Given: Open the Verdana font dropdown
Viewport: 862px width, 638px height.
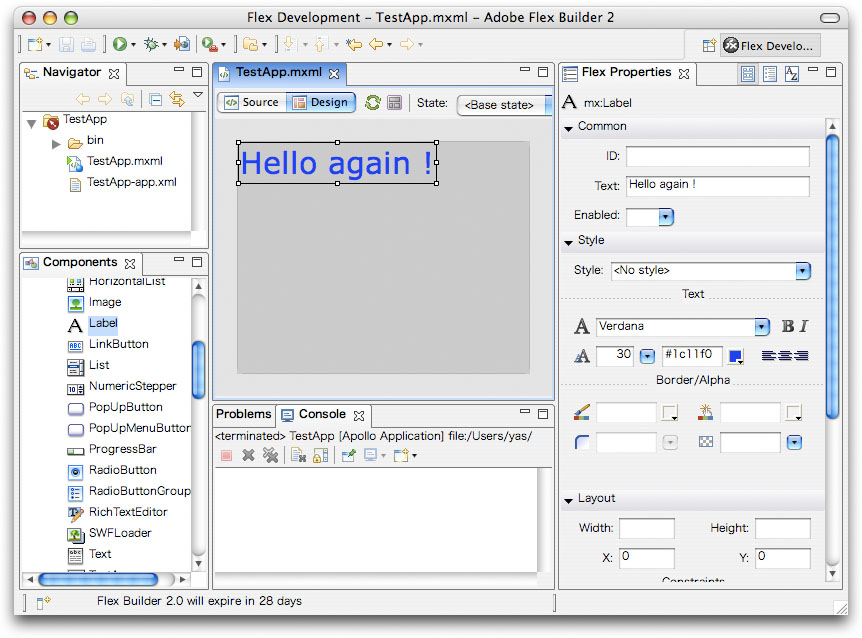Looking at the screenshot, I should click(x=762, y=327).
